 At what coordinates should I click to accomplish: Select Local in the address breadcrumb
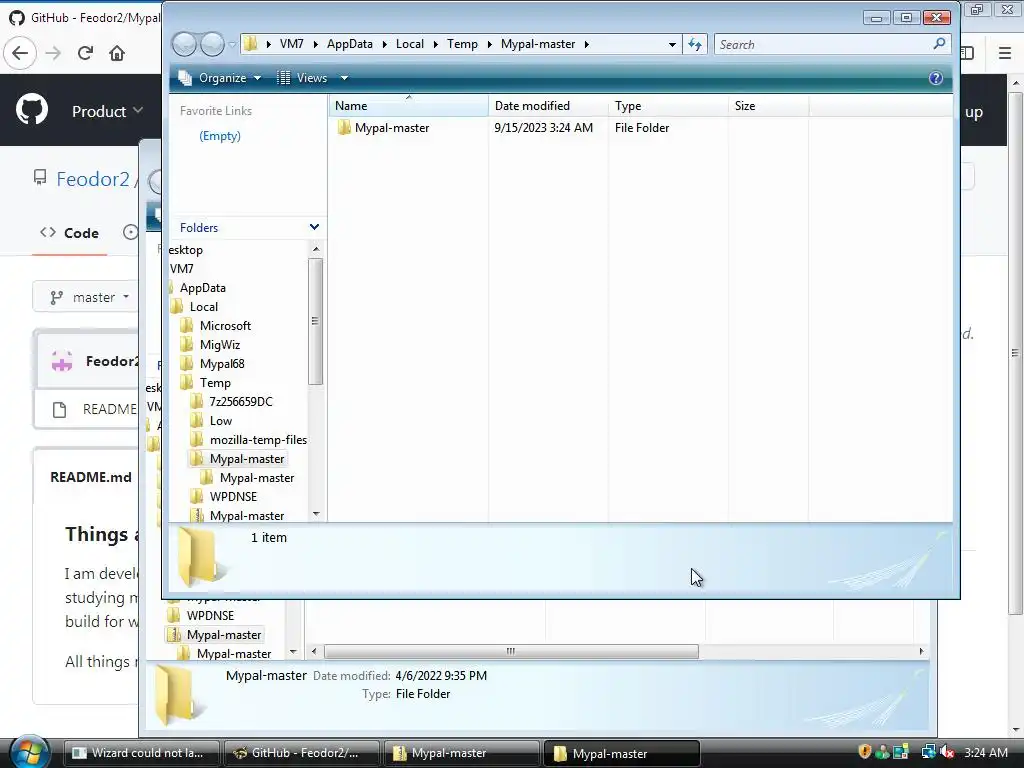pos(409,44)
